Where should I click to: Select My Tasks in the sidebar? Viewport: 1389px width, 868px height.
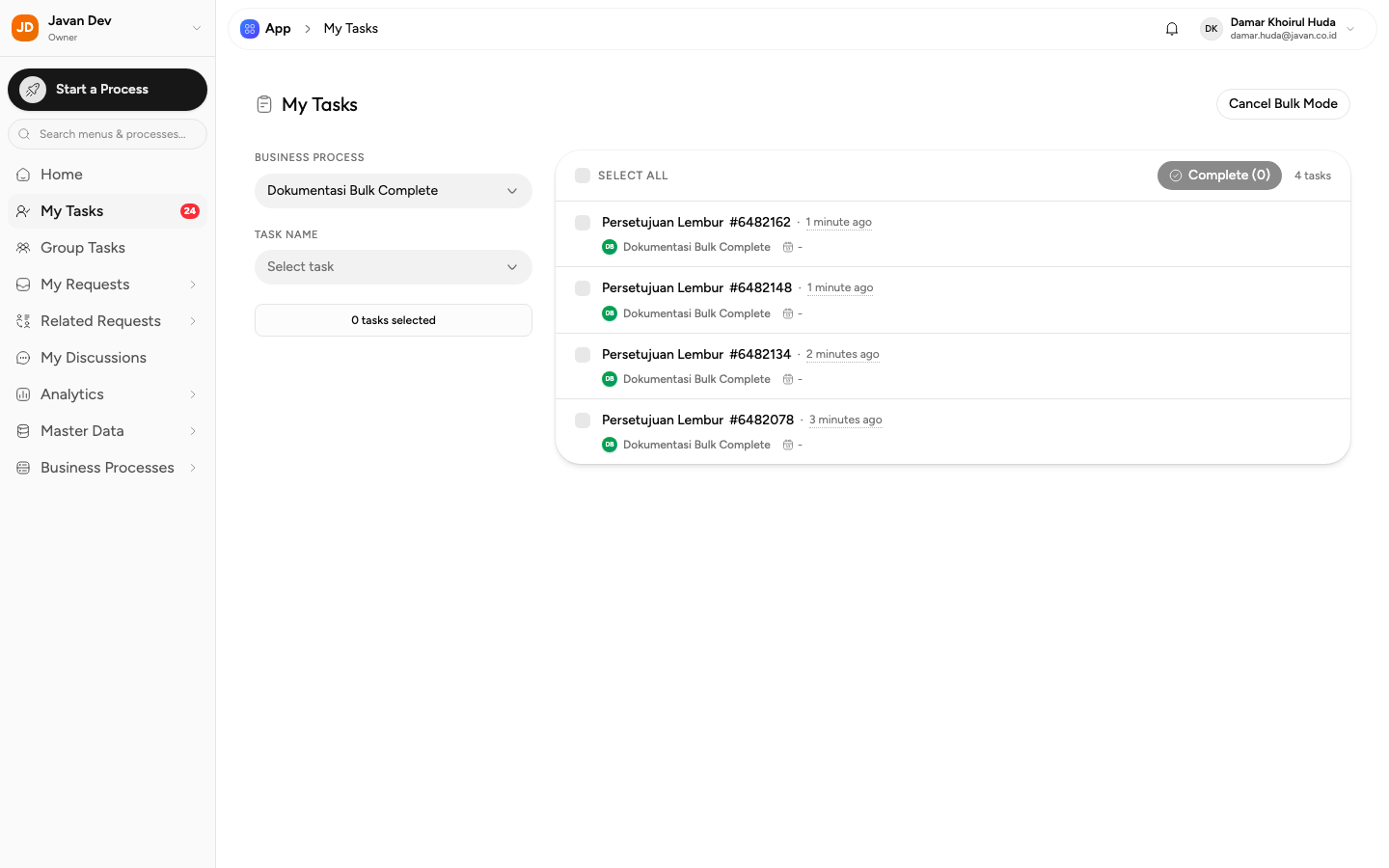click(x=107, y=211)
